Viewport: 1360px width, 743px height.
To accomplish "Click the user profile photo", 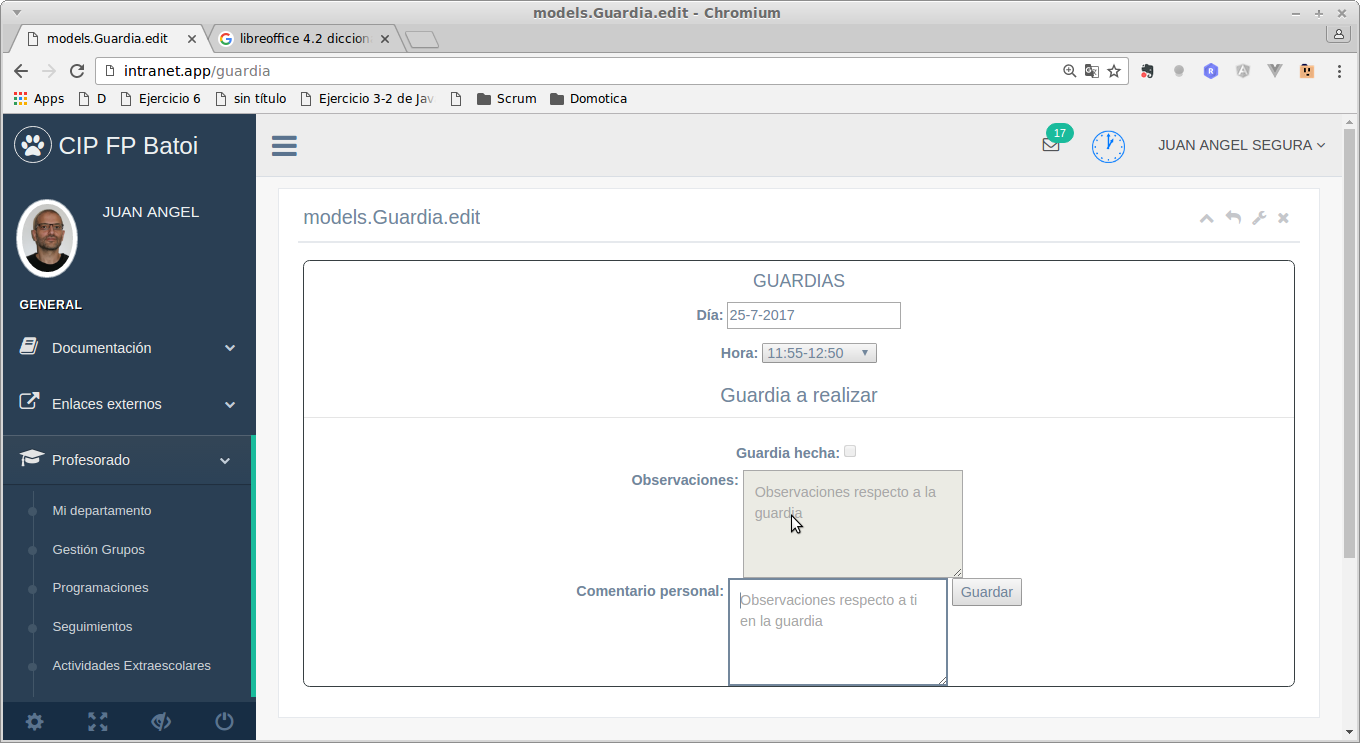I will pos(47,238).
